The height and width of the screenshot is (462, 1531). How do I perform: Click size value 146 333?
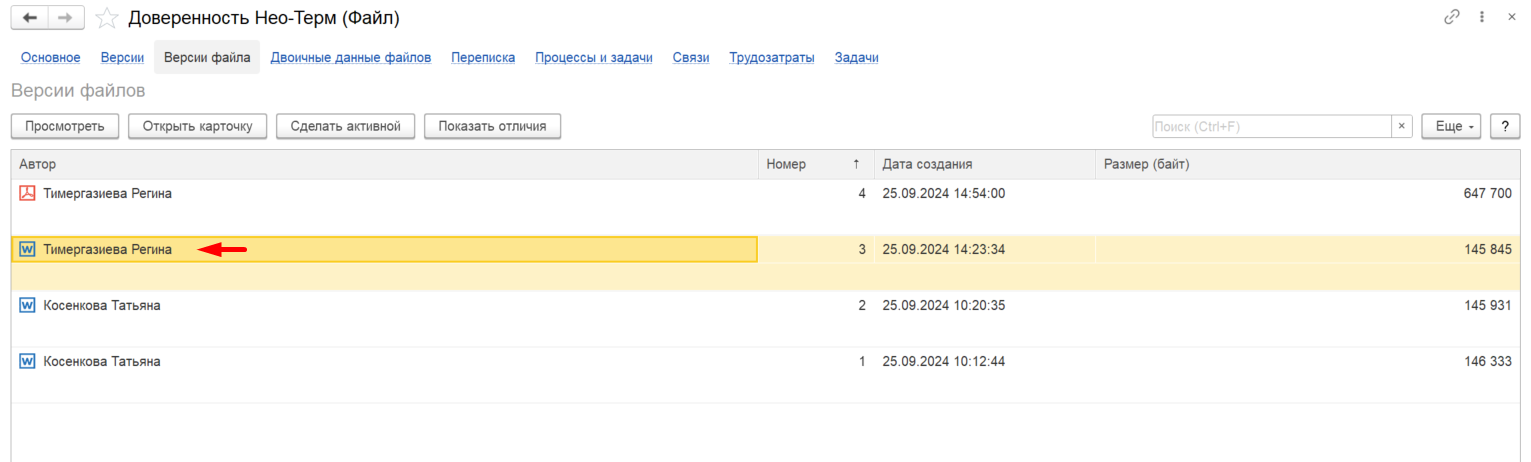[x=1487, y=362]
